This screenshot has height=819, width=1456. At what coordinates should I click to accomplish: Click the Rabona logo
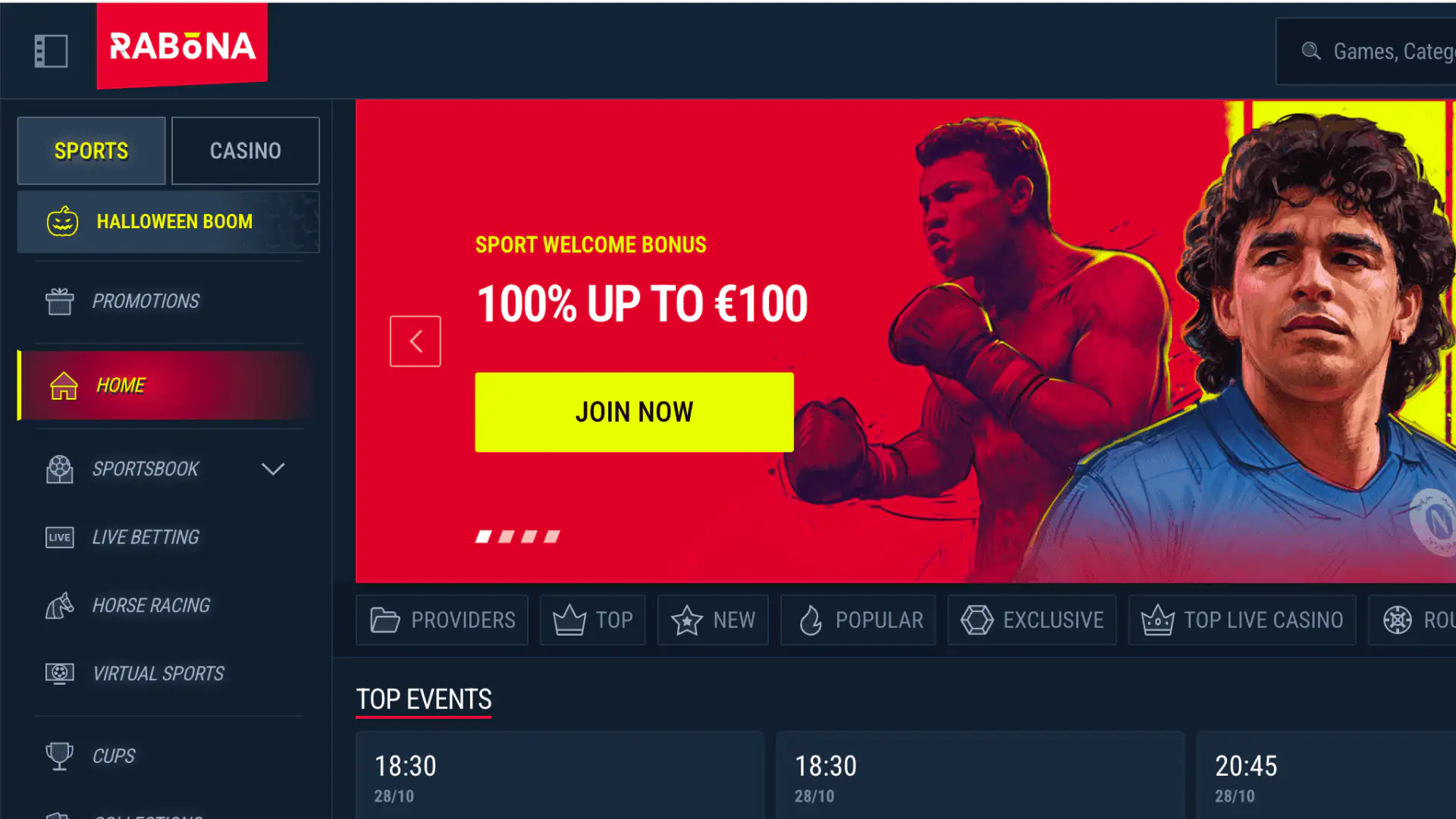click(182, 46)
